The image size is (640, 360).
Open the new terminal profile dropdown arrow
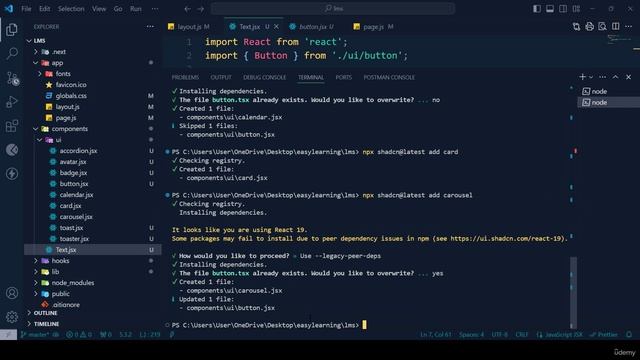591,77
